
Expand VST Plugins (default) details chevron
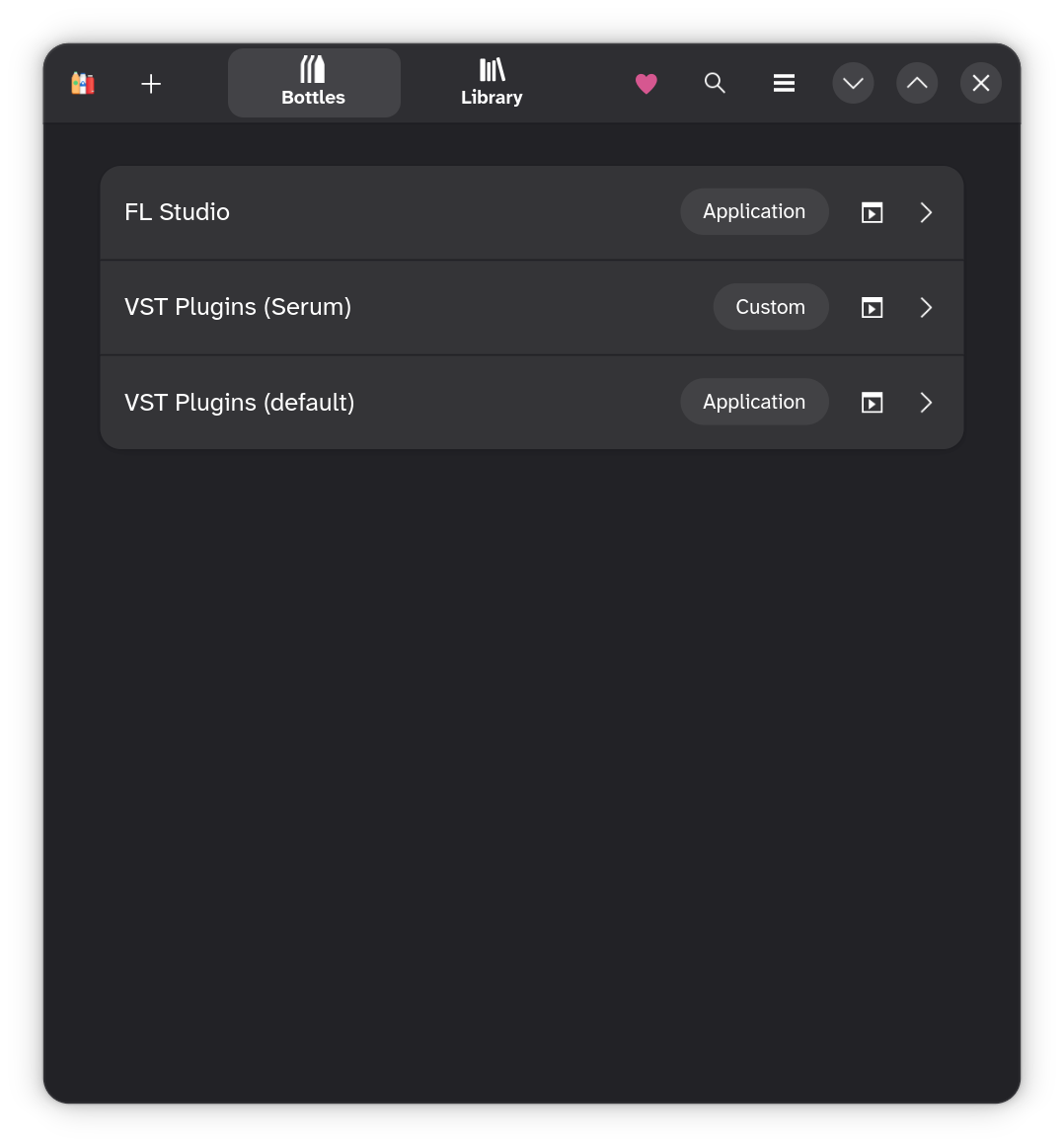tap(926, 403)
